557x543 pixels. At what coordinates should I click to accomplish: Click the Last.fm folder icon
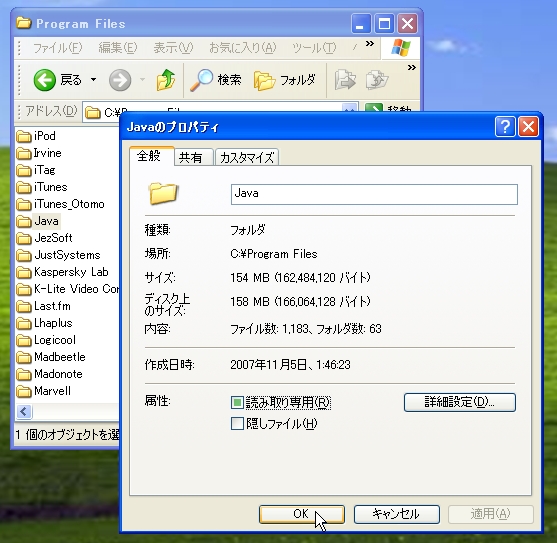(24, 306)
